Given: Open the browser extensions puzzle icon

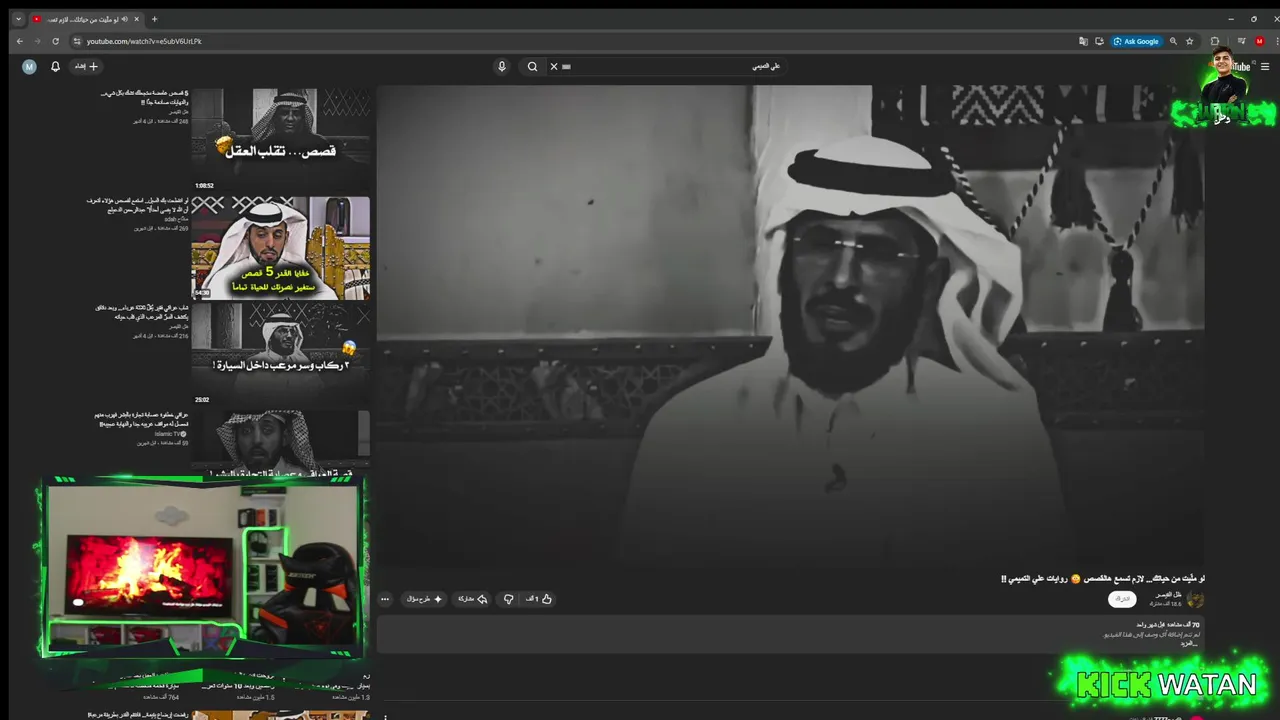Looking at the screenshot, I should pyautogui.click(x=1215, y=41).
